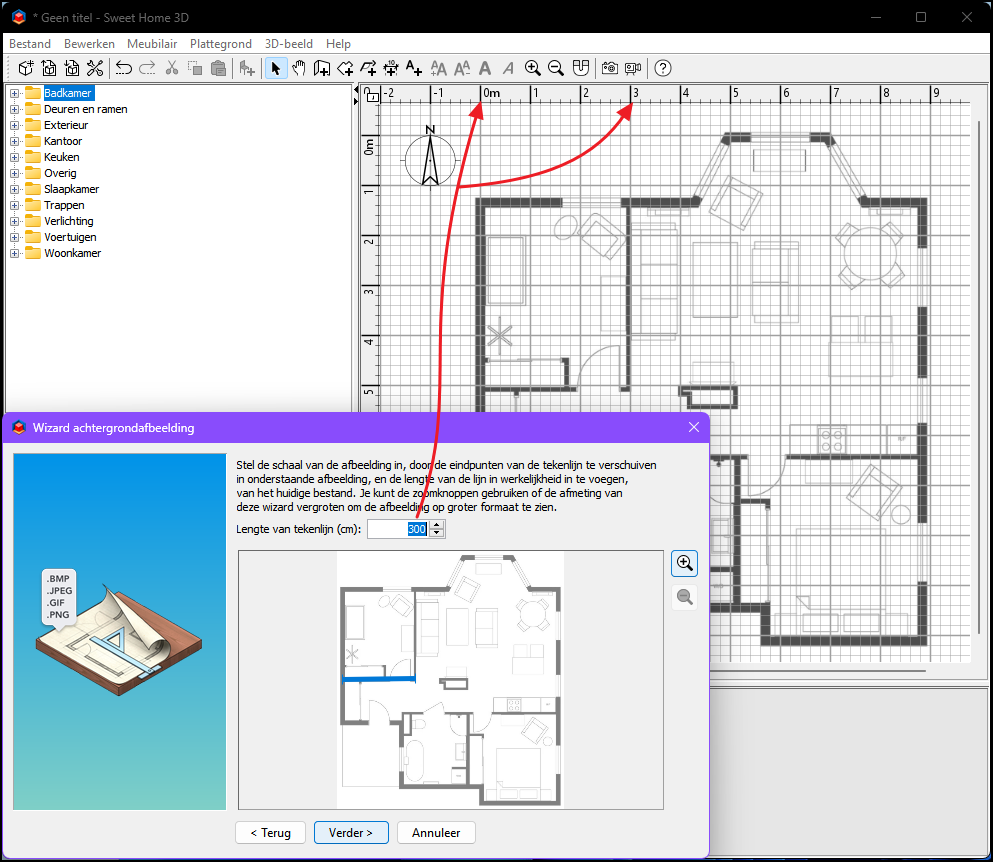
Task: Click the Cut scissors icon
Action: pyautogui.click(x=172, y=68)
